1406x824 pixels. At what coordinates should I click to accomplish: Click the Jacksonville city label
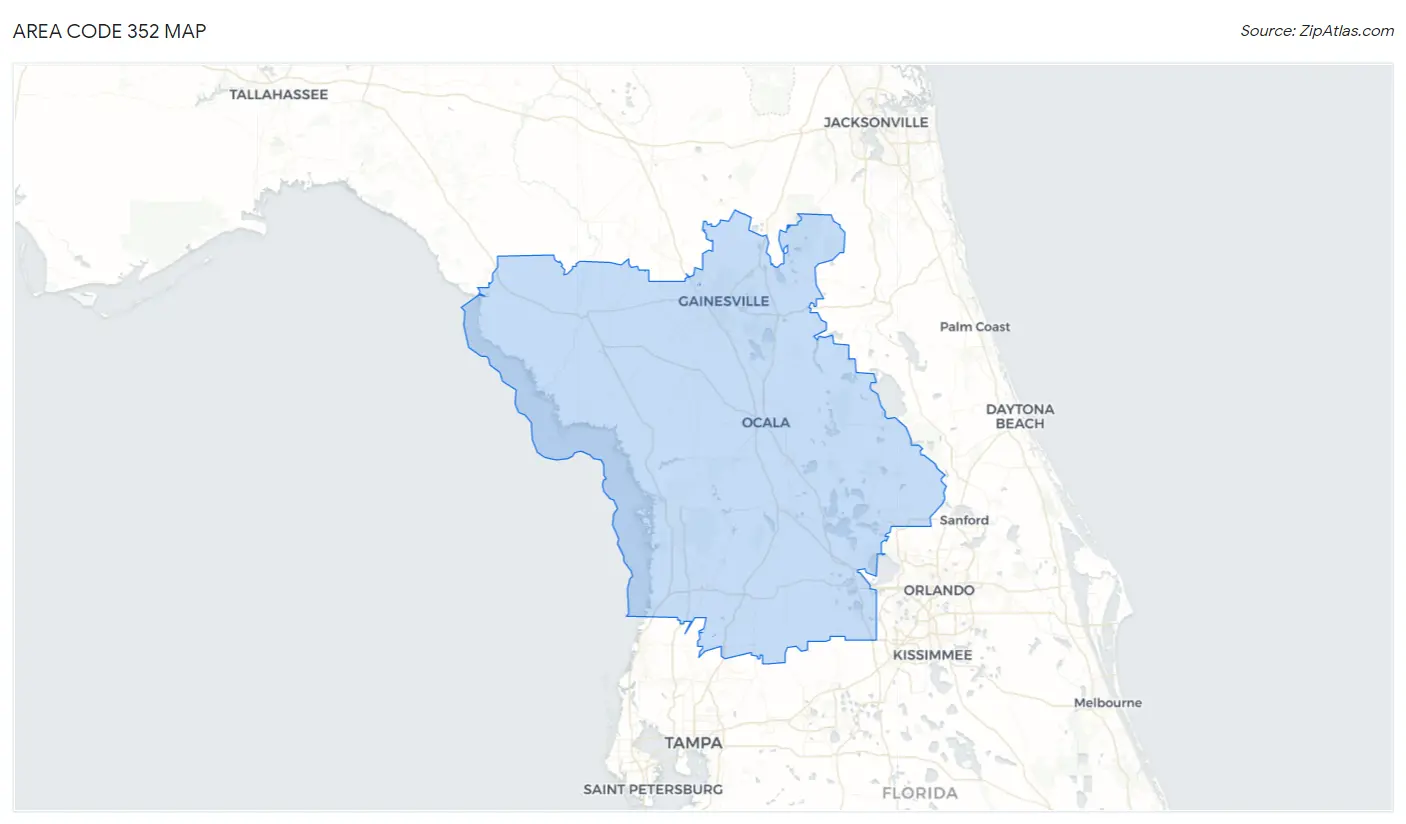(875, 123)
